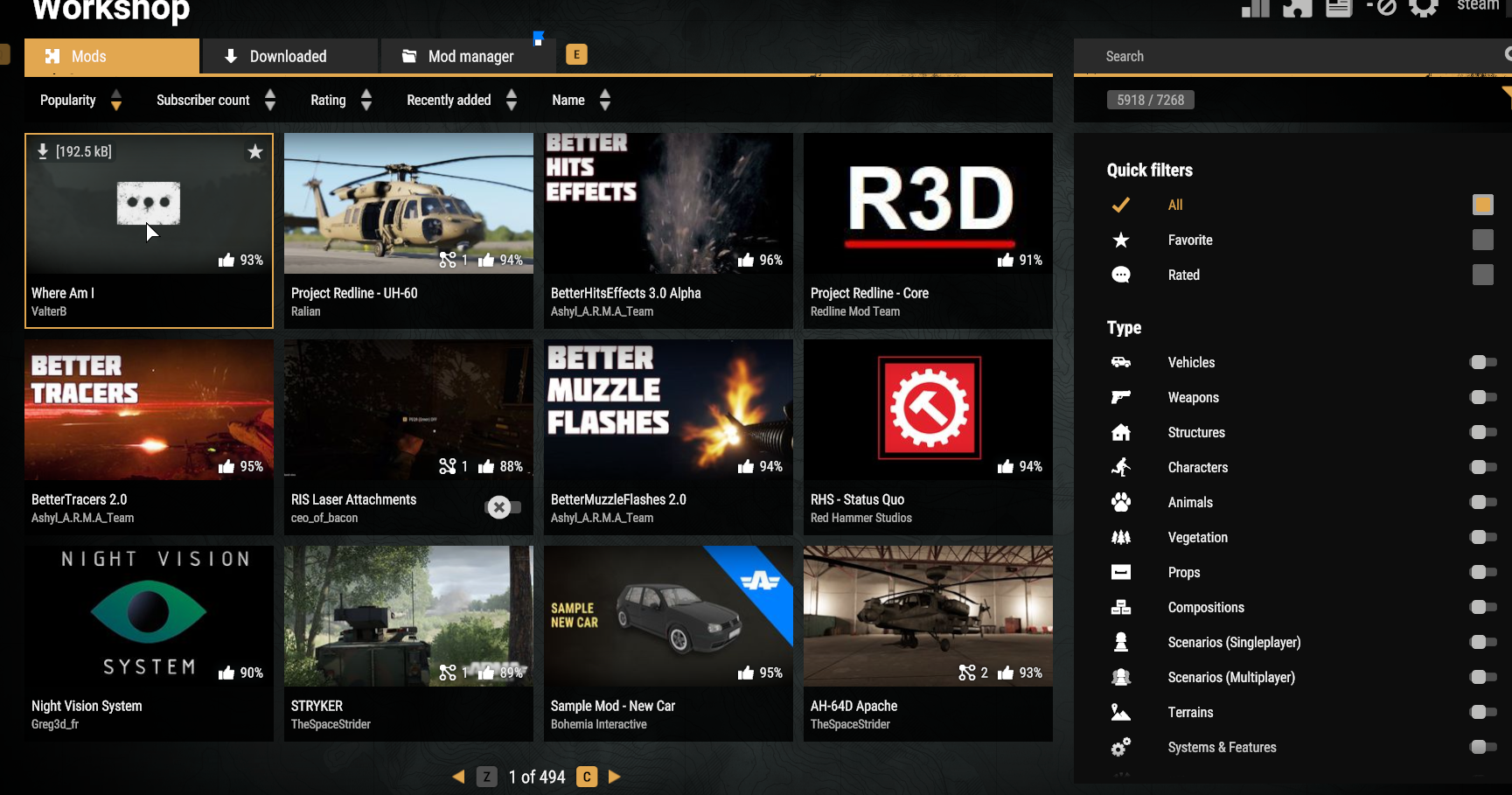This screenshot has width=1512, height=795.
Task: Change Popularity sort direction with its arrow
Action: [116, 100]
